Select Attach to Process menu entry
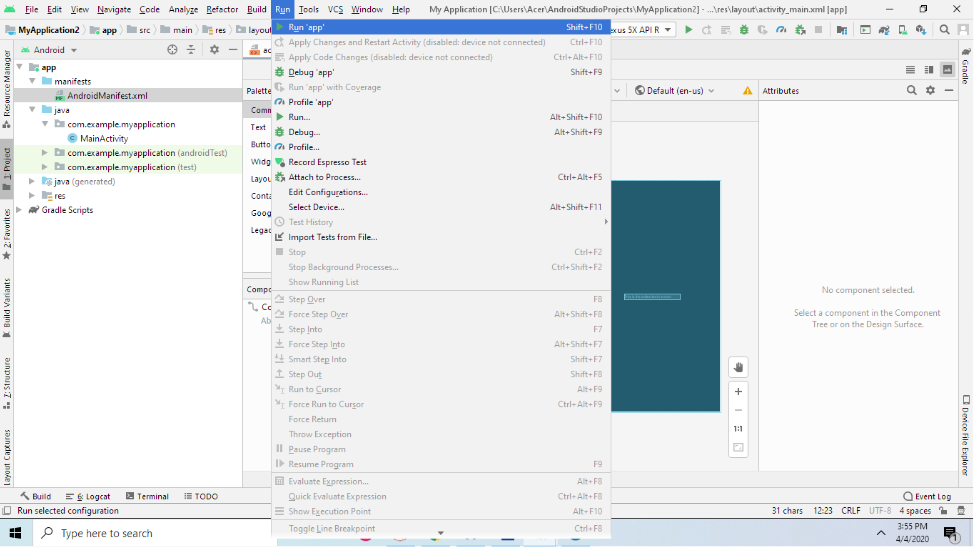 point(324,177)
